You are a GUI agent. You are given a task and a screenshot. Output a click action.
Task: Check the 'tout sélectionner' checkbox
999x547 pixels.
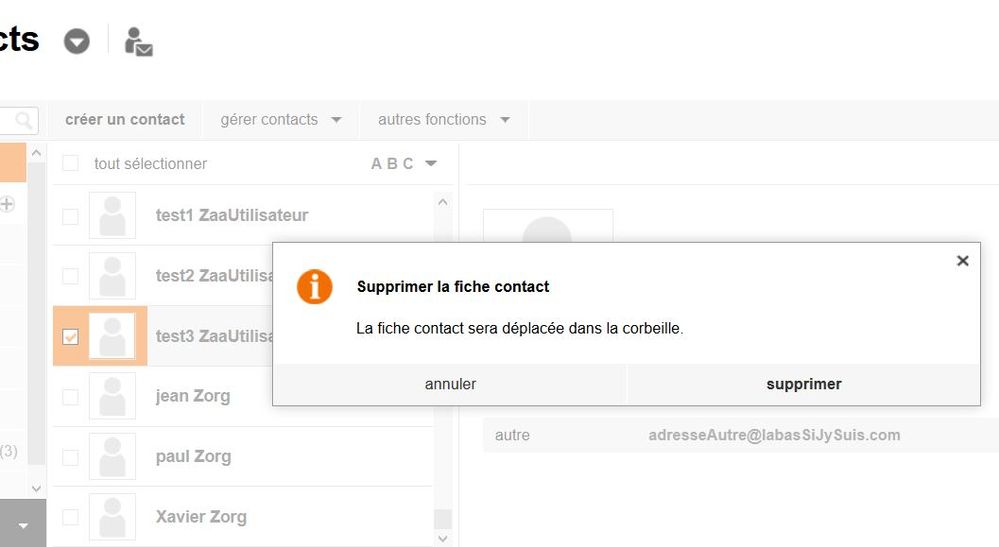point(70,163)
